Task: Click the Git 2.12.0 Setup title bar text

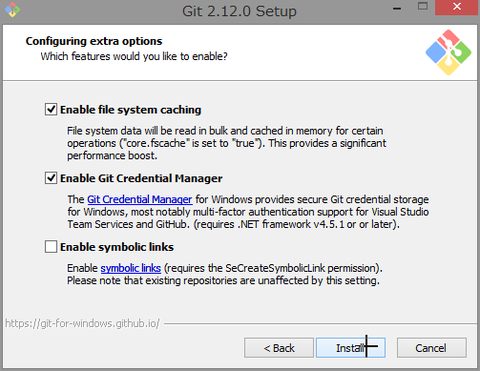Action: 239,11
